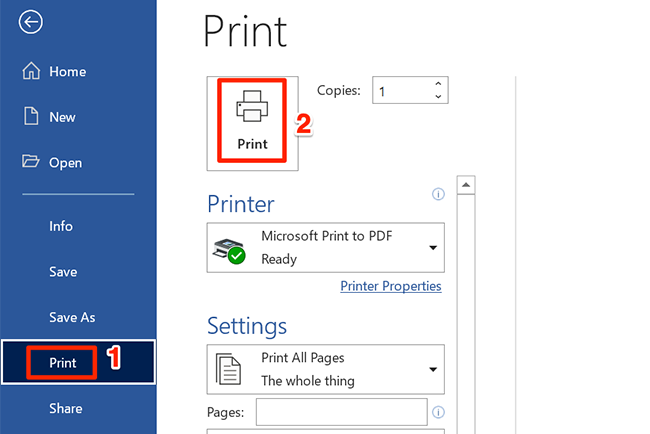Click the Microsoft Print to PDF printer icon

(228, 248)
